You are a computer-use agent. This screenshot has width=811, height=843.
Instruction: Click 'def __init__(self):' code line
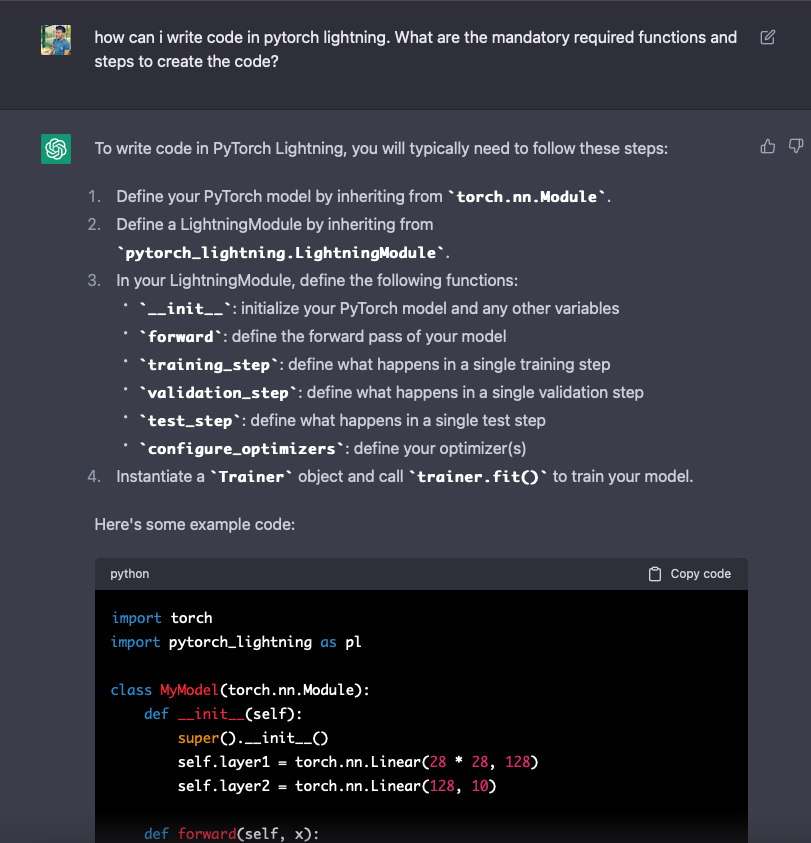pos(223,714)
